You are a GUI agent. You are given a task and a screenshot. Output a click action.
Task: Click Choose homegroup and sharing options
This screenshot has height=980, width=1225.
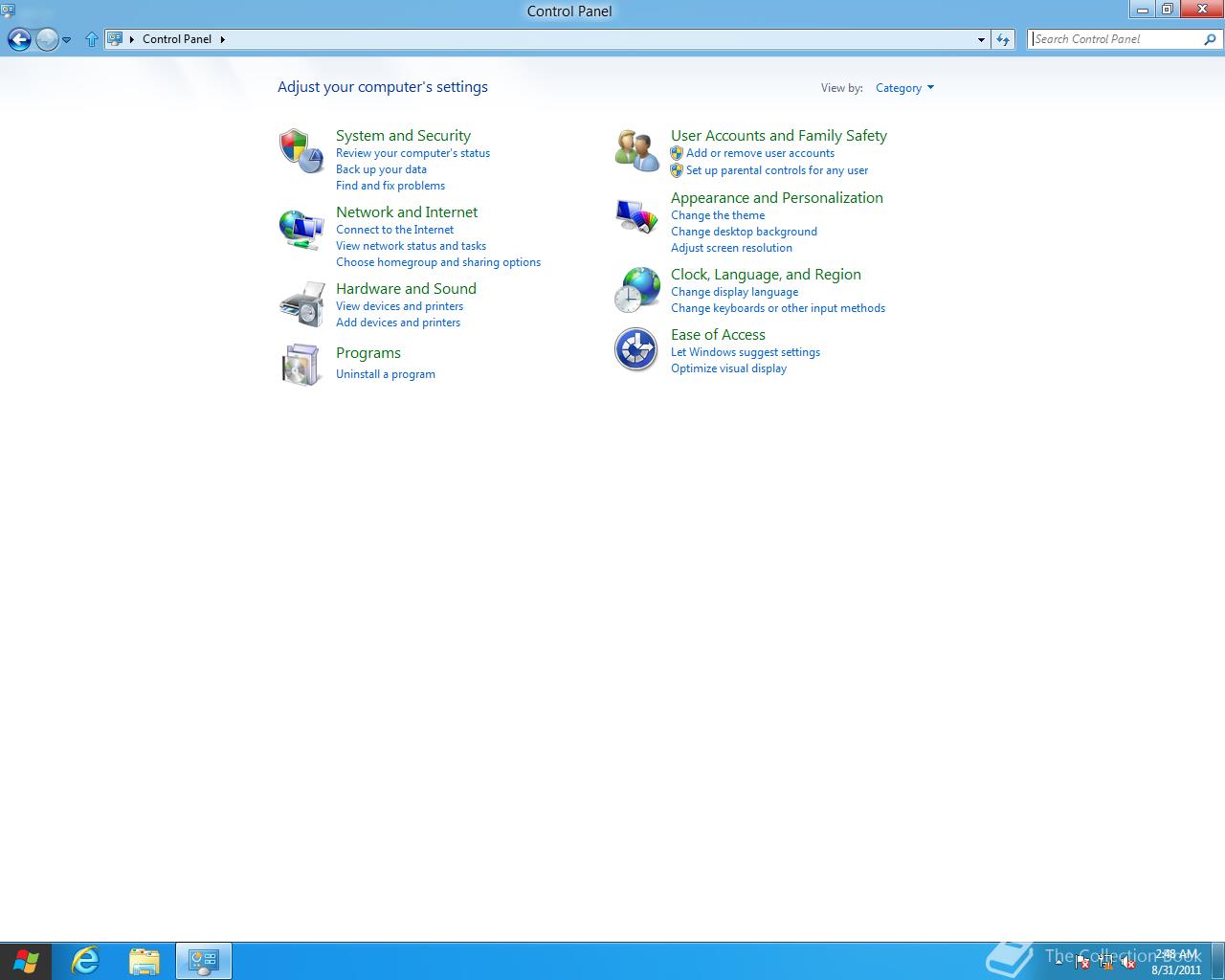438,262
